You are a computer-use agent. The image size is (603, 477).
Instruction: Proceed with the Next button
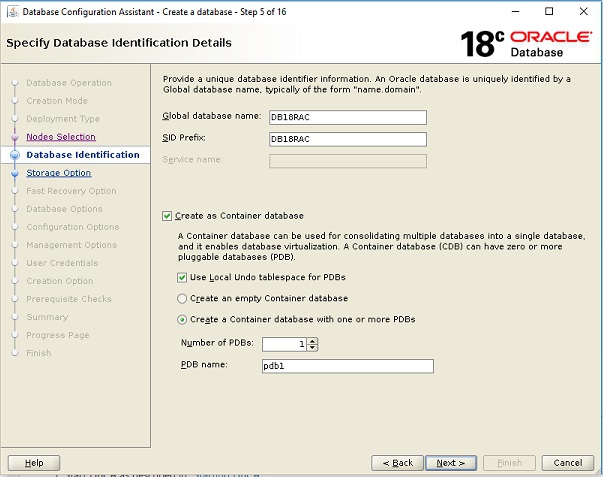tap(451, 463)
